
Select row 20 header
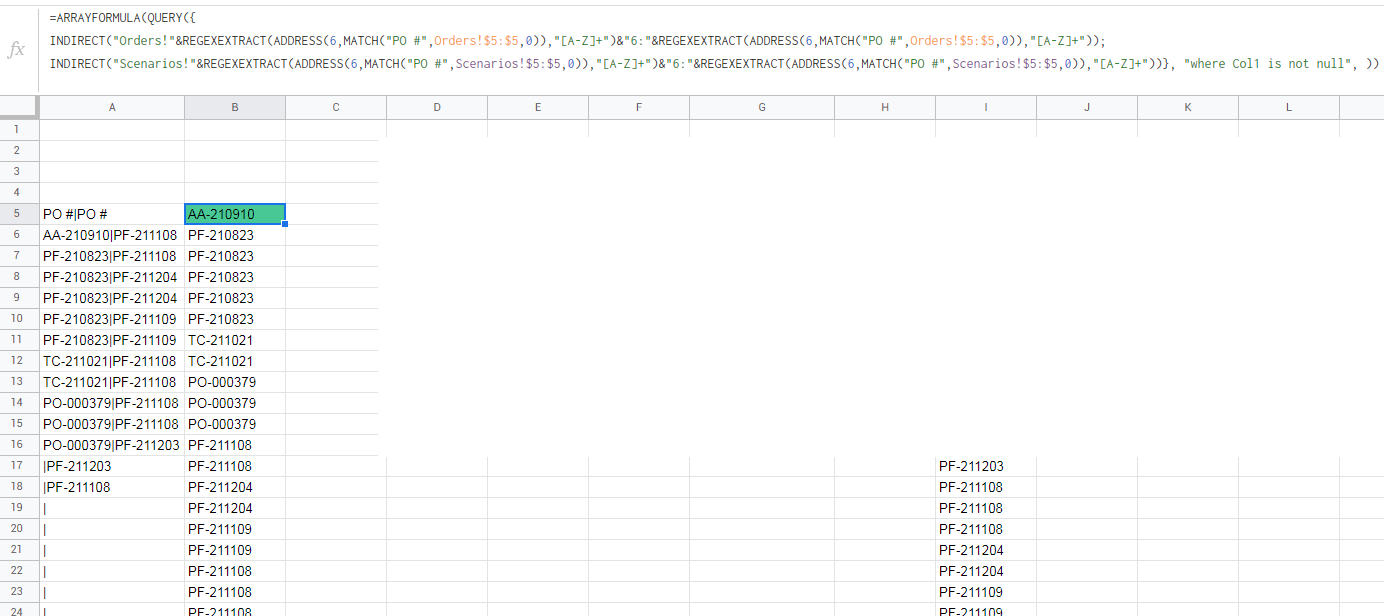[x=19, y=529]
